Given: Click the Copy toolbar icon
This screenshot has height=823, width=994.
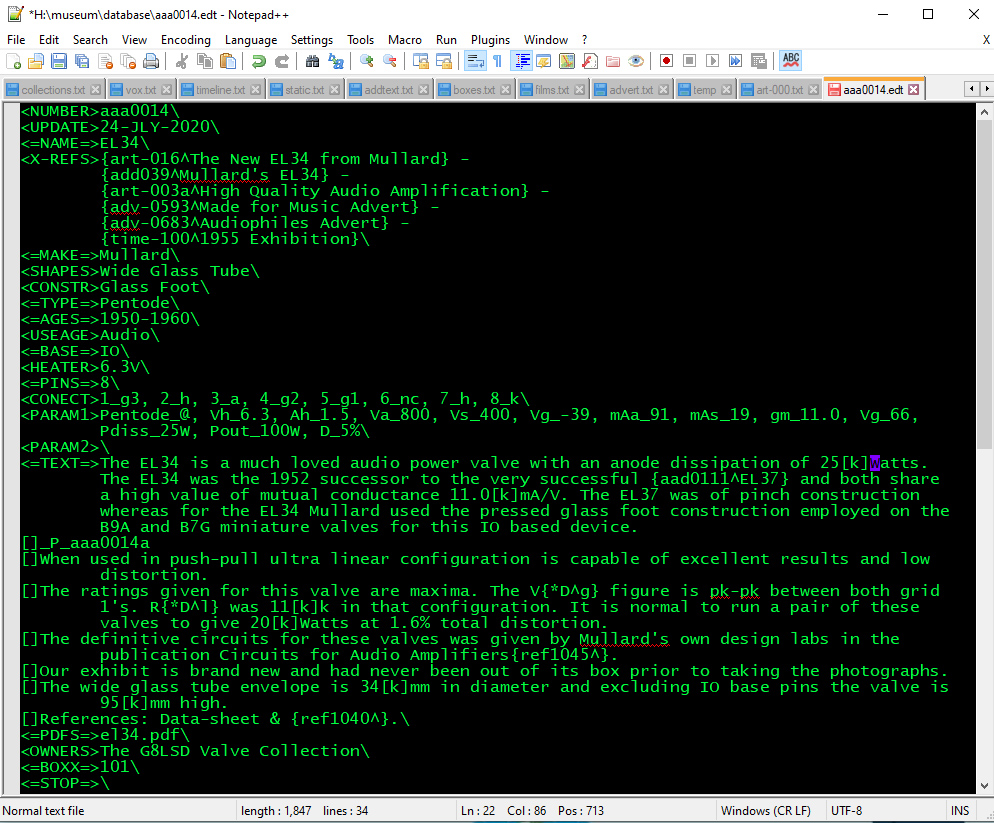Looking at the screenshot, I should [x=205, y=61].
